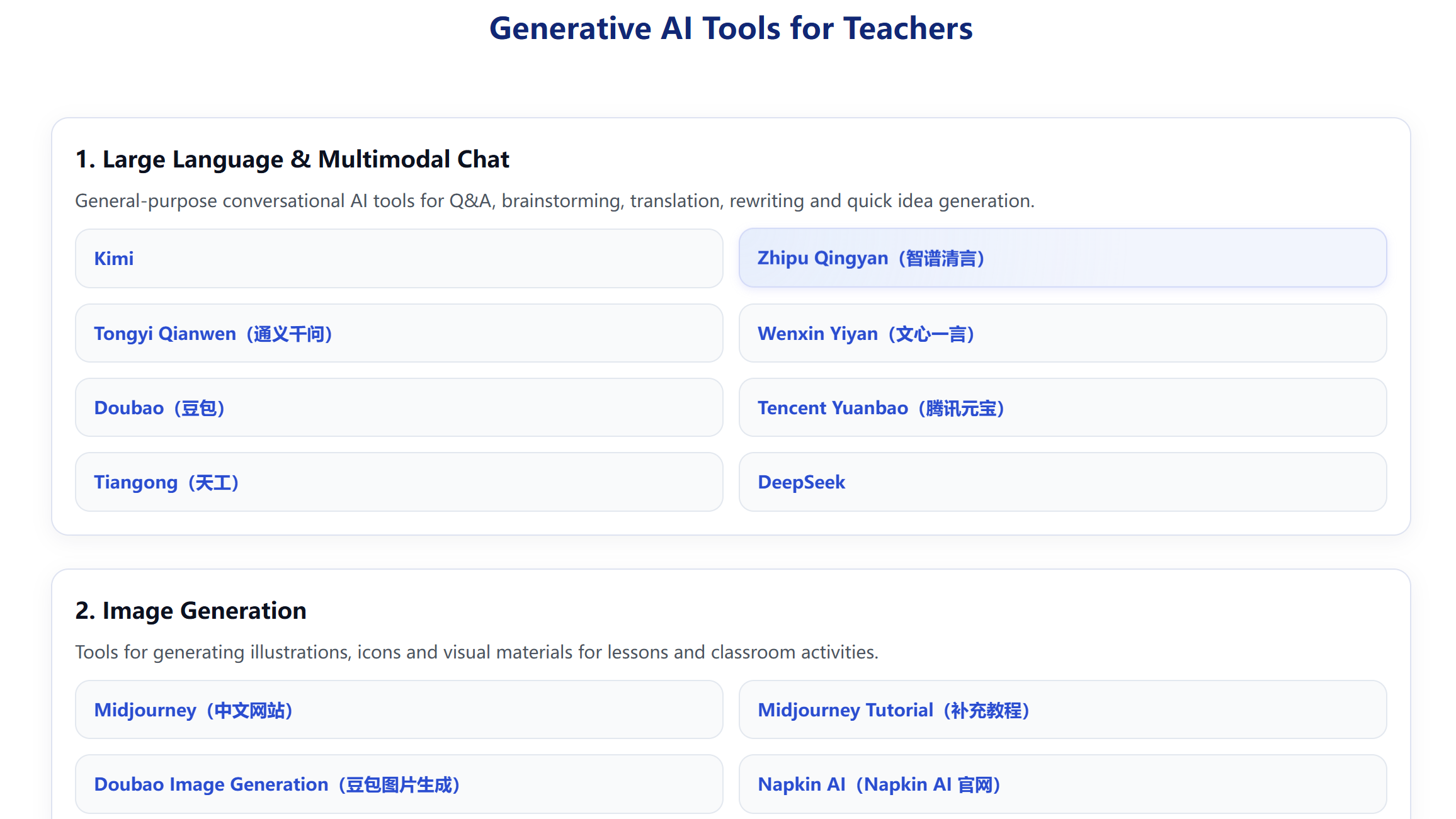The height and width of the screenshot is (819, 1456).
Task: Open the Napkin AI official site link
Action: click(880, 784)
